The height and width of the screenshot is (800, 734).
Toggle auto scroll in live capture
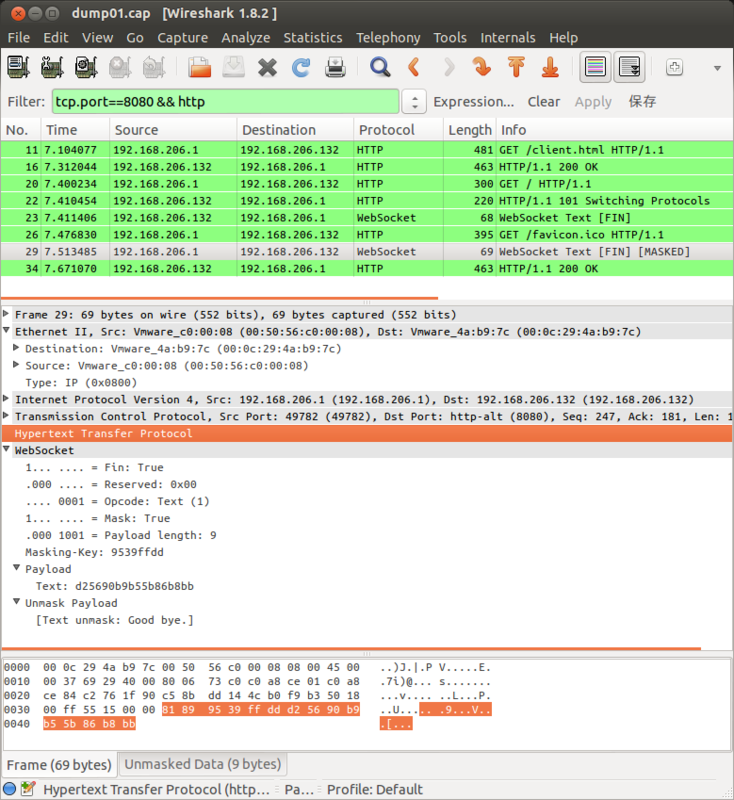point(629,67)
